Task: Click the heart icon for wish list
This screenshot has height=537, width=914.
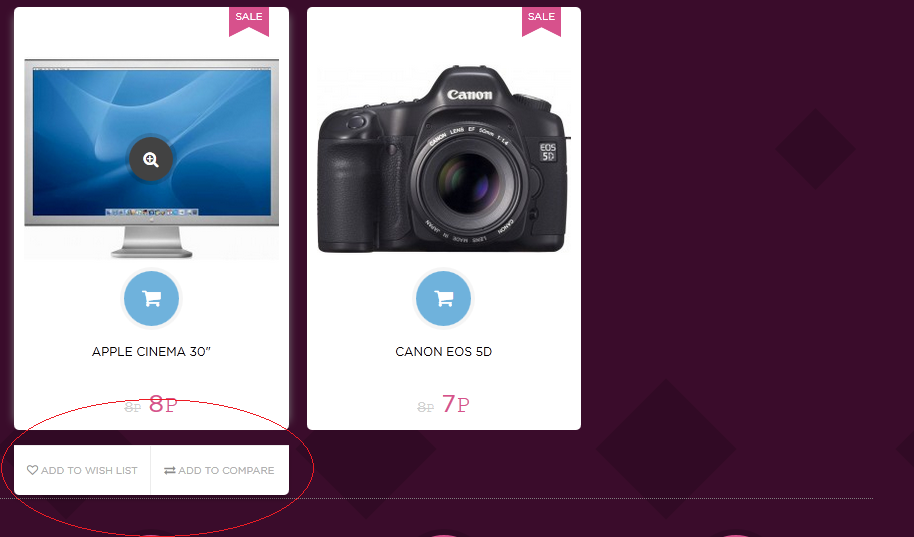Action: click(33, 469)
